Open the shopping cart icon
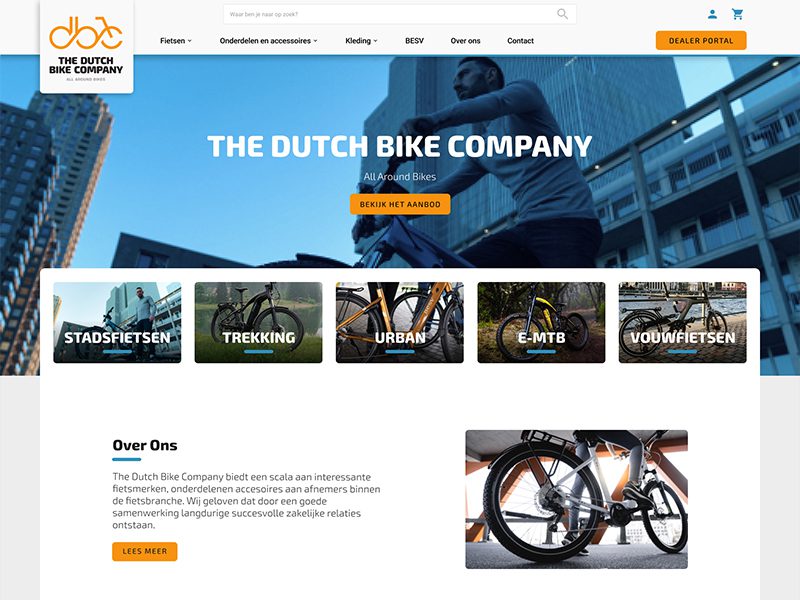Viewport: 800px width, 600px height. [x=737, y=14]
